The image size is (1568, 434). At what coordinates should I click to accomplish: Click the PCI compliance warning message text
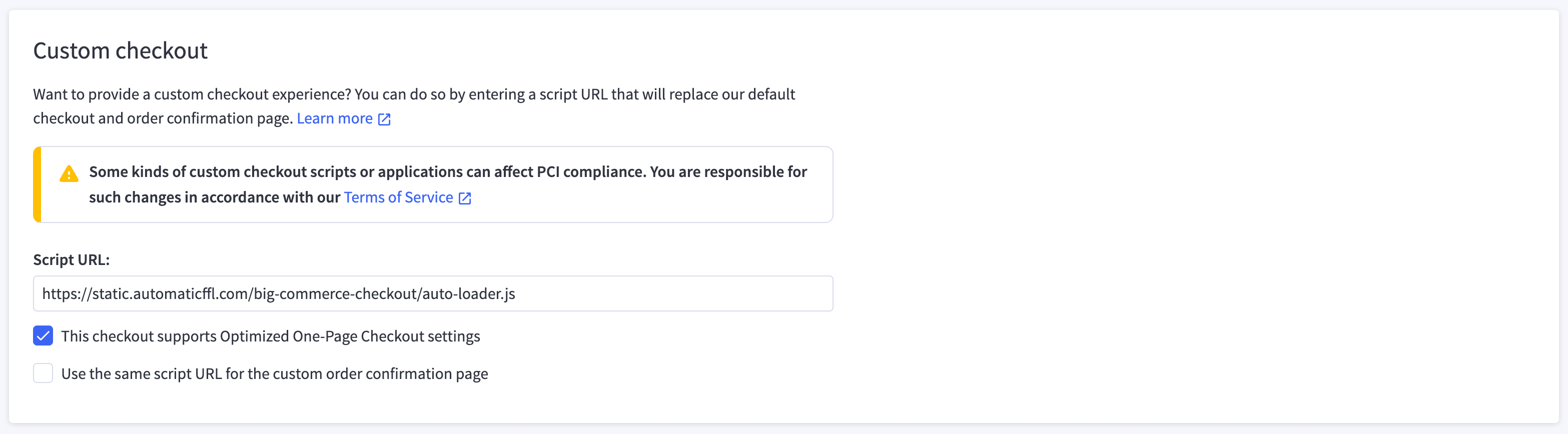(447, 172)
